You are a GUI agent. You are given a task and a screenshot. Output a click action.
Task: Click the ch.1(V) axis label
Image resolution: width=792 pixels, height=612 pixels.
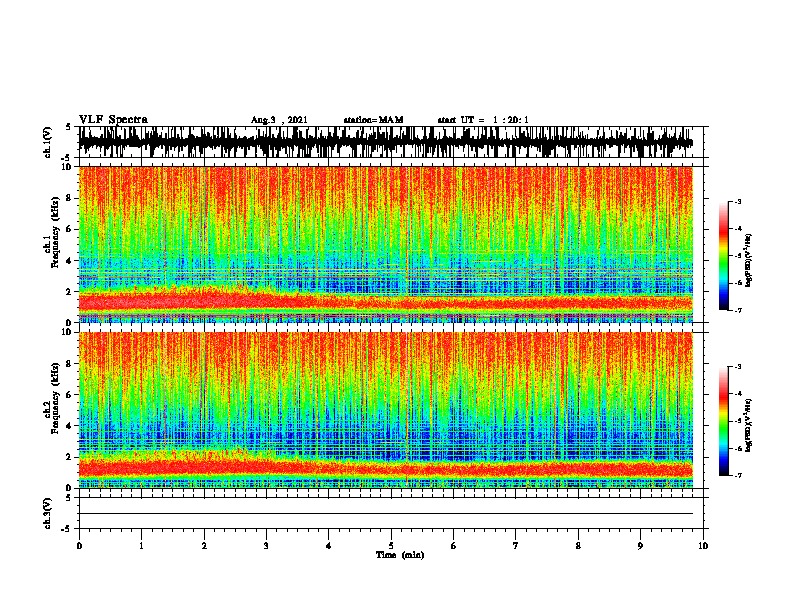[x=48, y=142]
